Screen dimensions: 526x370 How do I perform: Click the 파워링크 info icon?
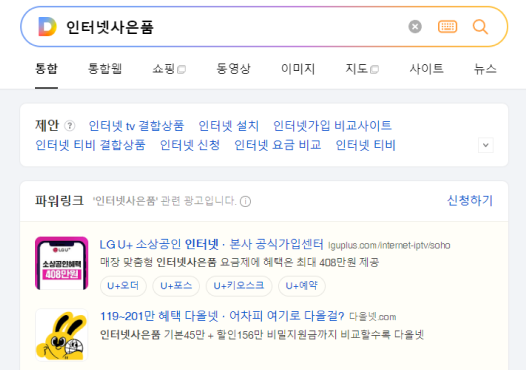tap(246, 201)
